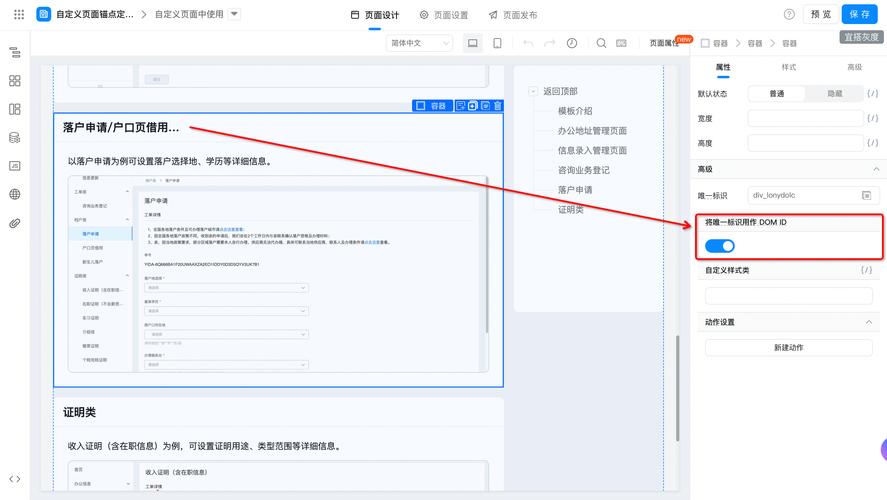Bind variable for 默认状态
The image size is (887, 500).
873,93
